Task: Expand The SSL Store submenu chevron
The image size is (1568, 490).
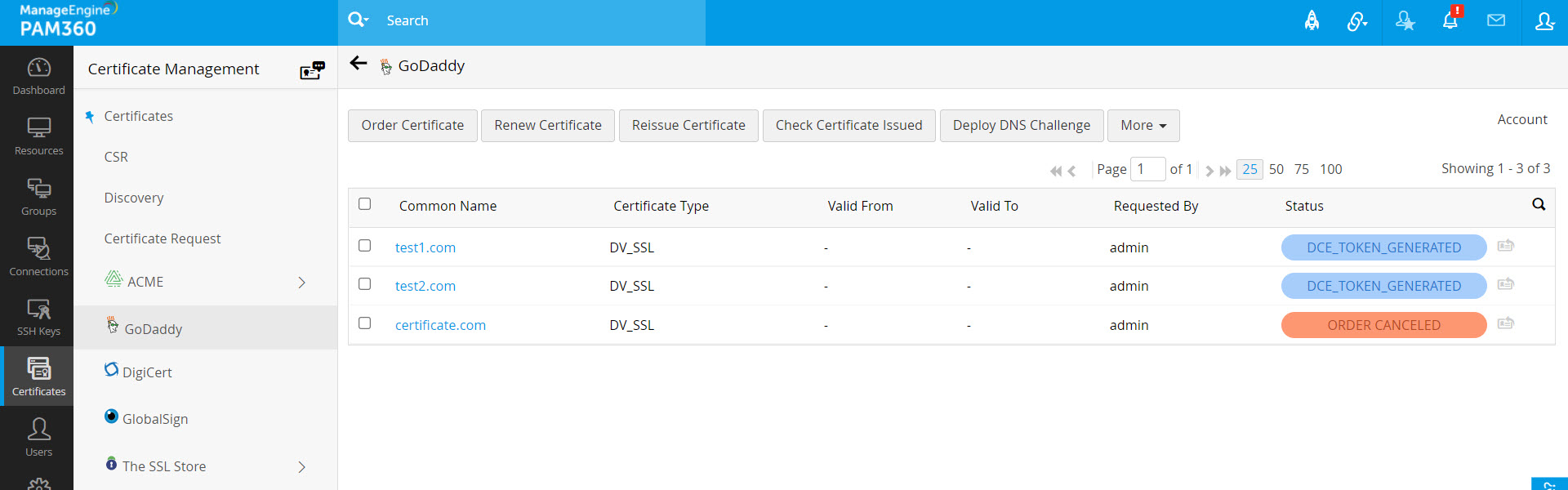Action: 301,467
